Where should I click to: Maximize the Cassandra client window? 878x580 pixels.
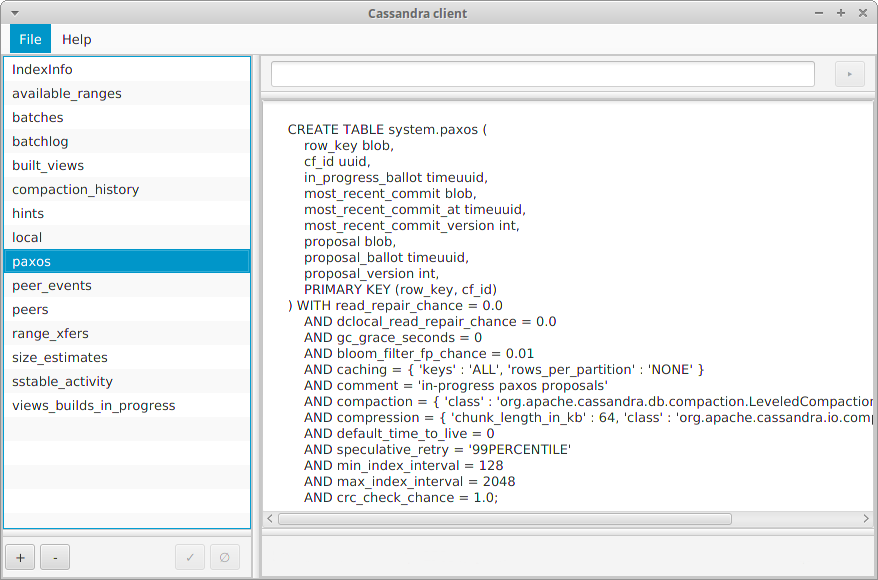tap(840, 13)
